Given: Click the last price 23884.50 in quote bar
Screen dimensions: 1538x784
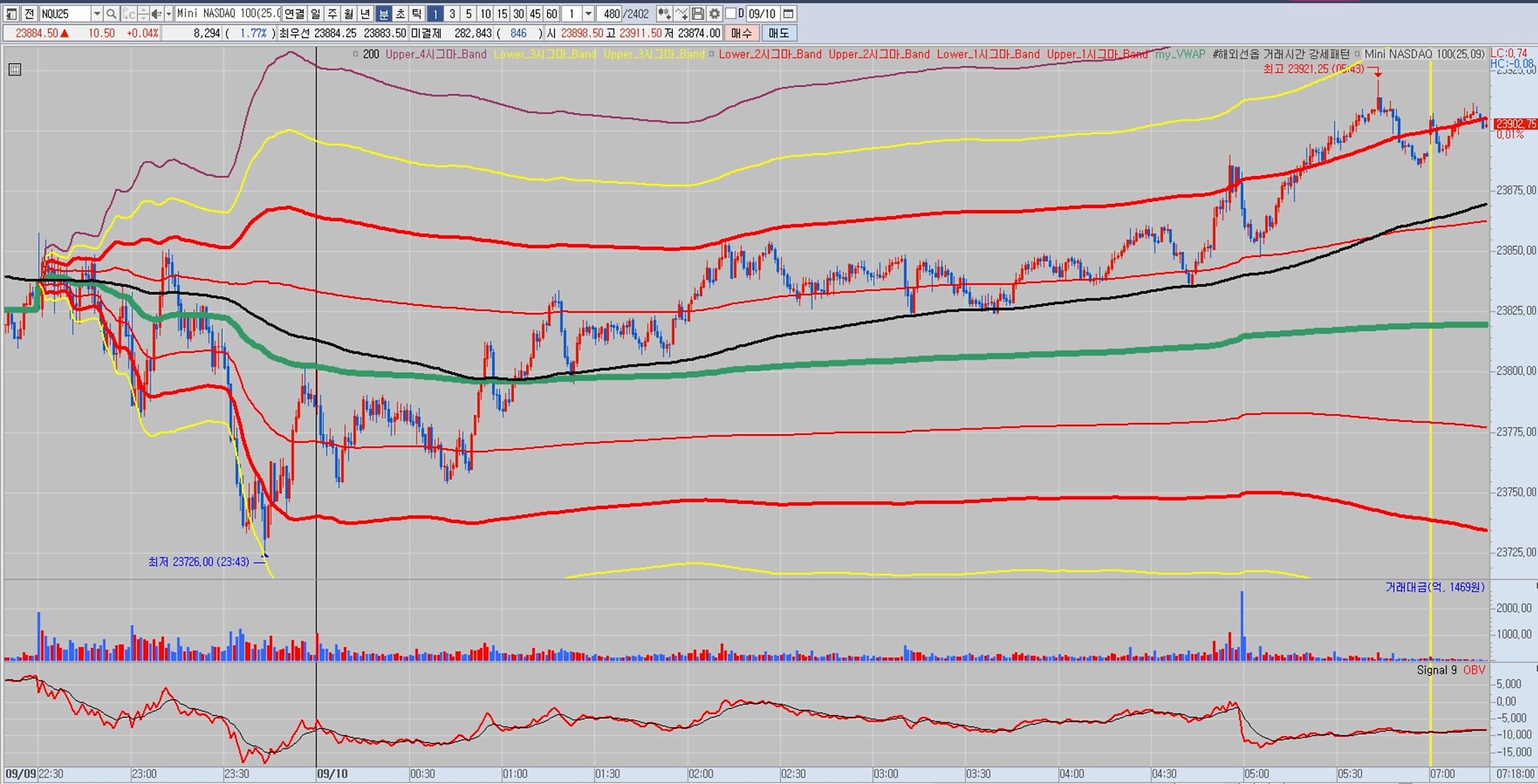Looking at the screenshot, I should (x=37, y=33).
